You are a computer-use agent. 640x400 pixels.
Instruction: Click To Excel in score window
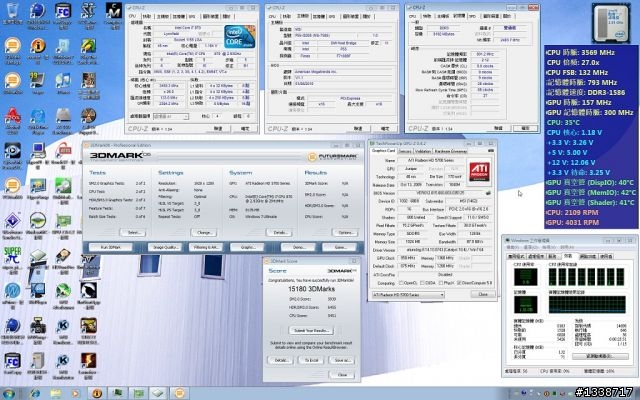[x=311, y=360]
